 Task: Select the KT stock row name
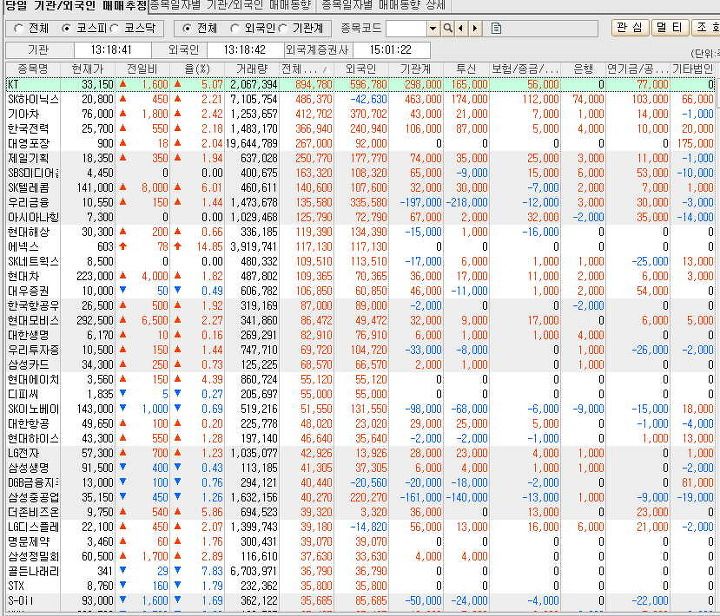14,84
